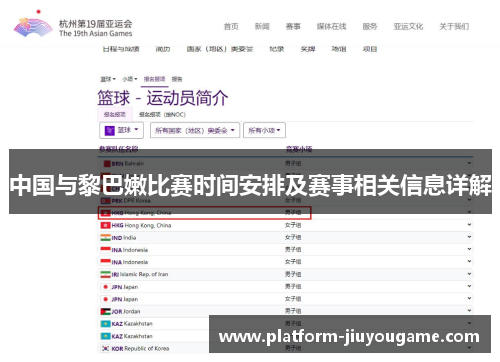Viewport: 500px width, 362px height.
Task: Click the INA Indonesia team name in the 男子组 row
Action: [130, 250]
